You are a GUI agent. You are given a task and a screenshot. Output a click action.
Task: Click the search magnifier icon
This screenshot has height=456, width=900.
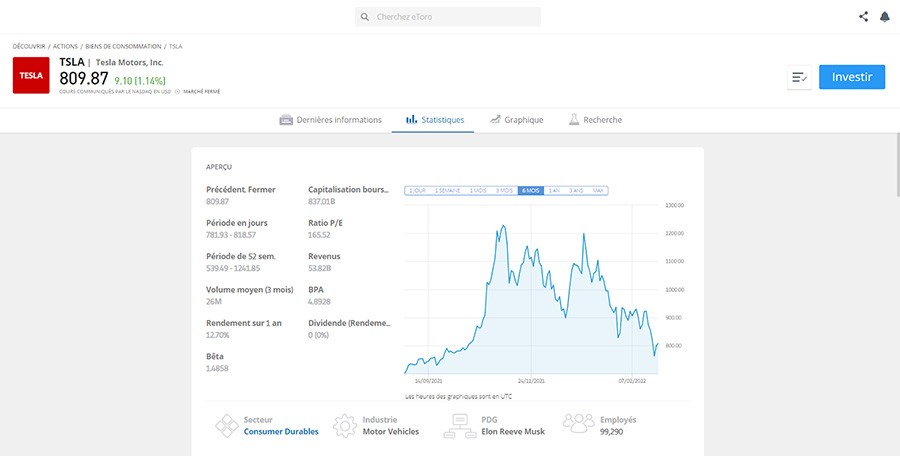click(x=364, y=17)
